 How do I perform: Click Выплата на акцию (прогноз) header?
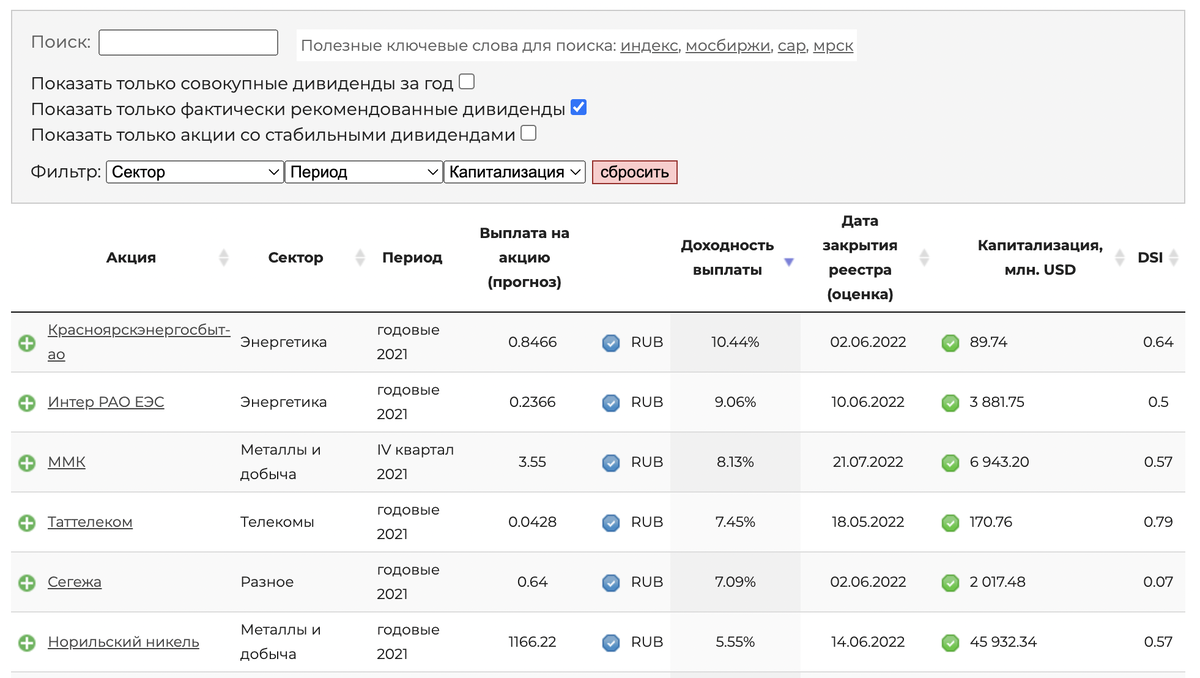(x=524, y=258)
